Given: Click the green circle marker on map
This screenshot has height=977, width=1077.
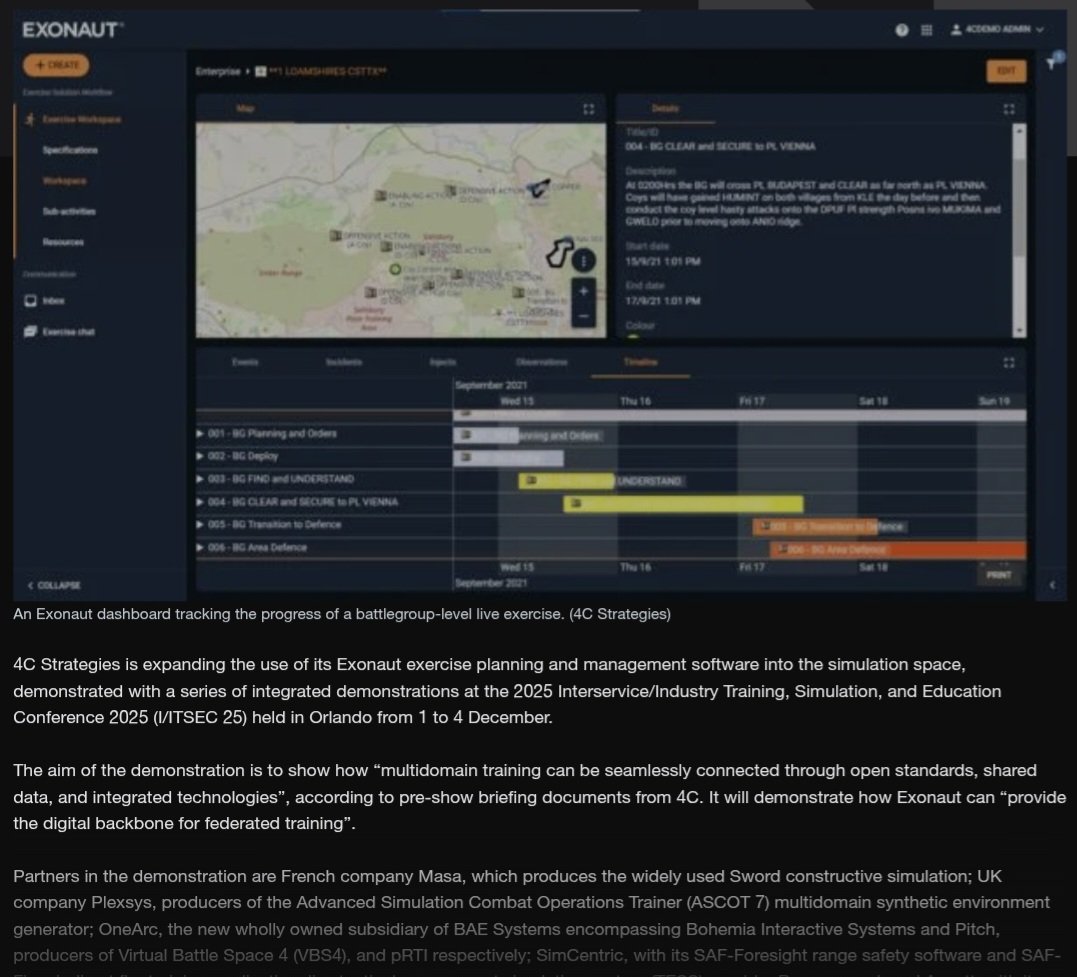Looking at the screenshot, I should click(x=395, y=269).
